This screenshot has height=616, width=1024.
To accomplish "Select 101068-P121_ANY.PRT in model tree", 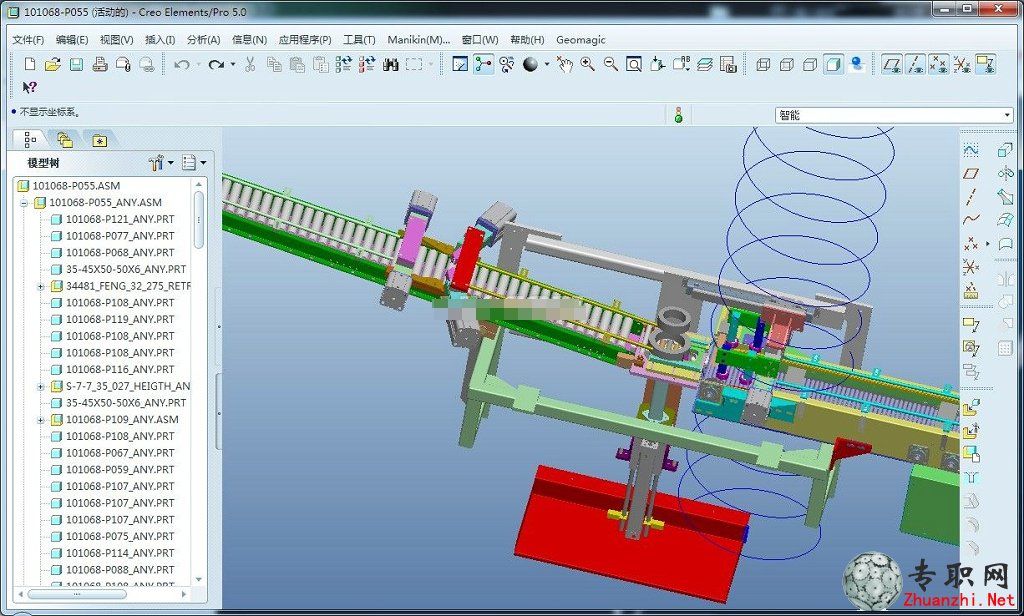I will 120,219.
